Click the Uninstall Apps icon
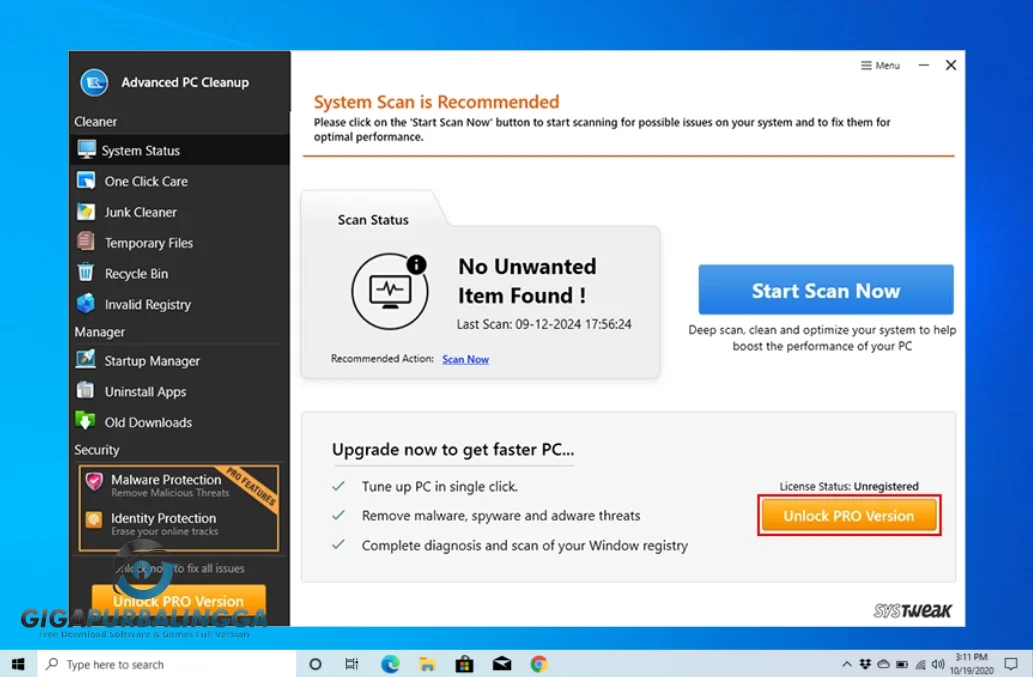 (86, 391)
